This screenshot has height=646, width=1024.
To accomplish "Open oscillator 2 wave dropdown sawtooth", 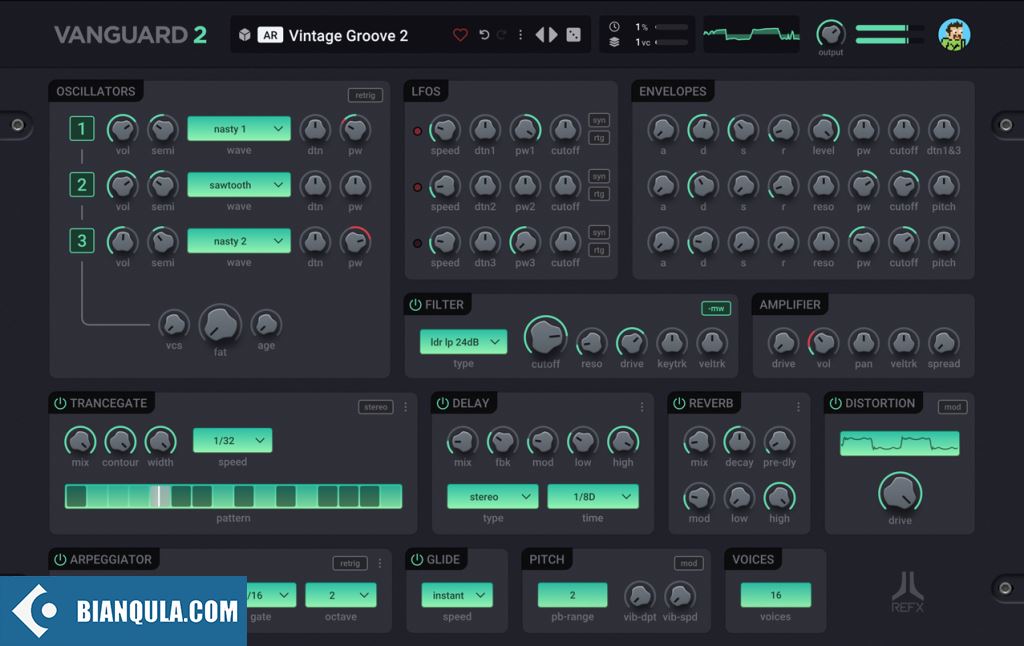I will pyautogui.click(x=239, y=185).
